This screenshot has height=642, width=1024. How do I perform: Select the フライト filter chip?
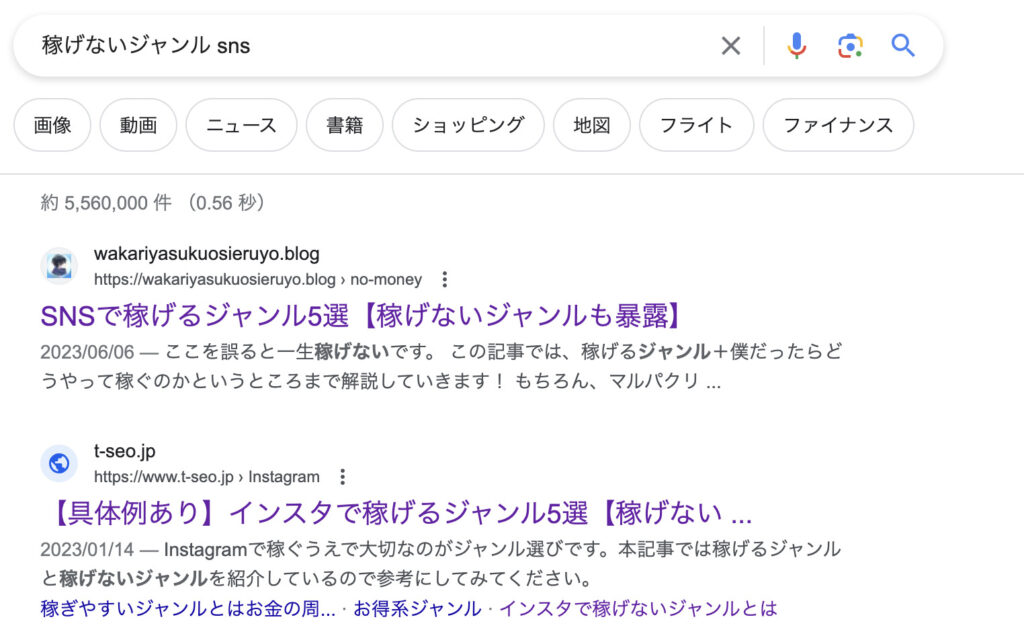[x=696, y=125]
